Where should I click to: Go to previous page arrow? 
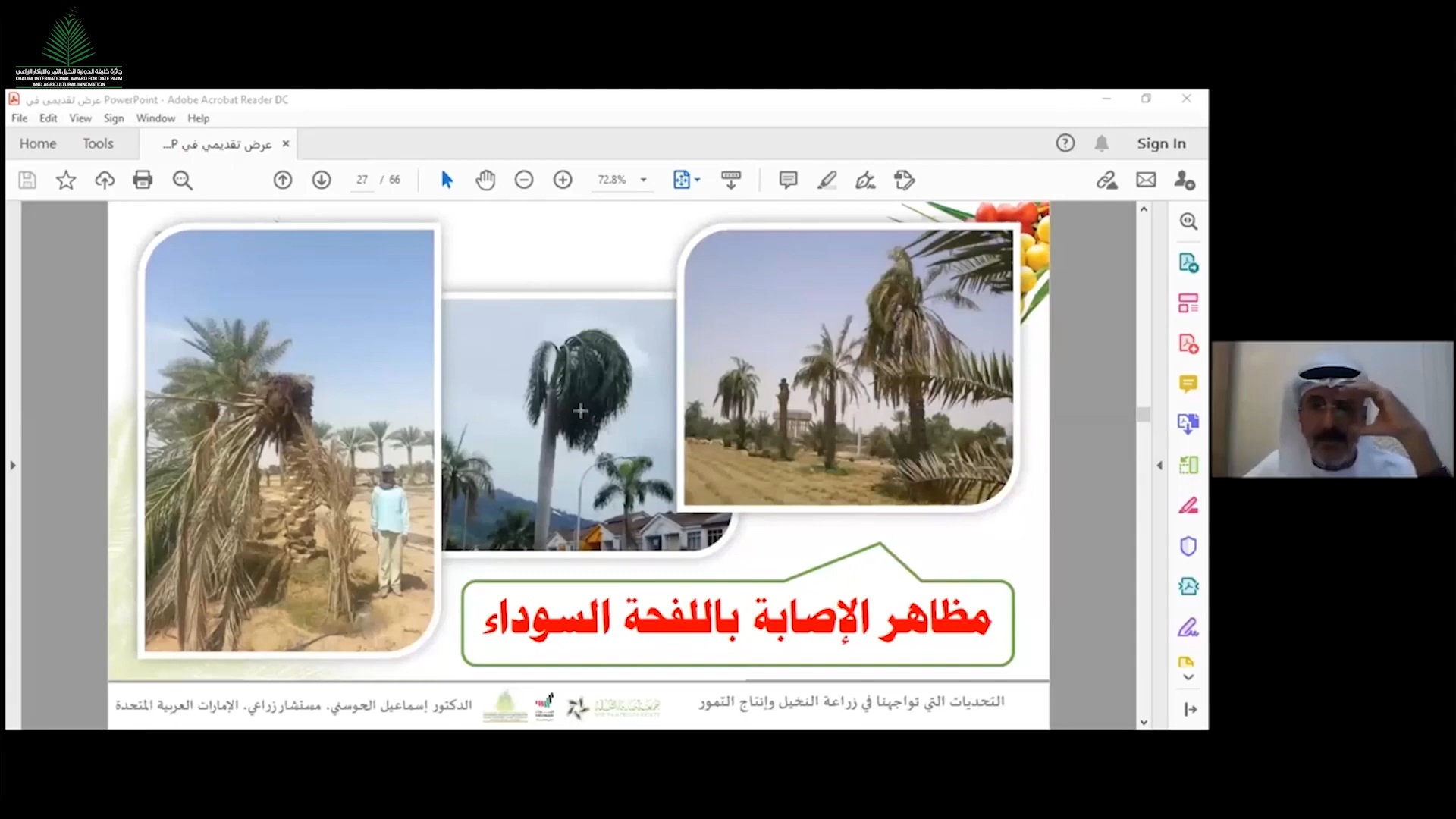[283, 180]
